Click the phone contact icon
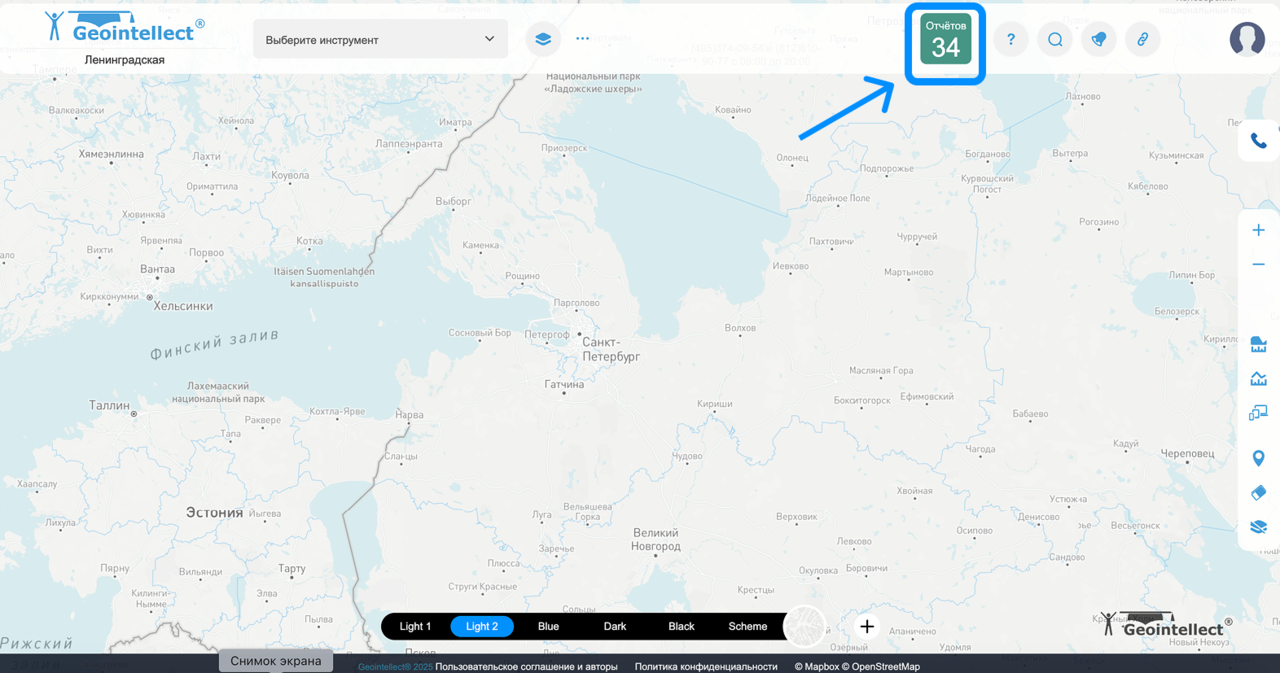1280x673 pixels. 1258,141
